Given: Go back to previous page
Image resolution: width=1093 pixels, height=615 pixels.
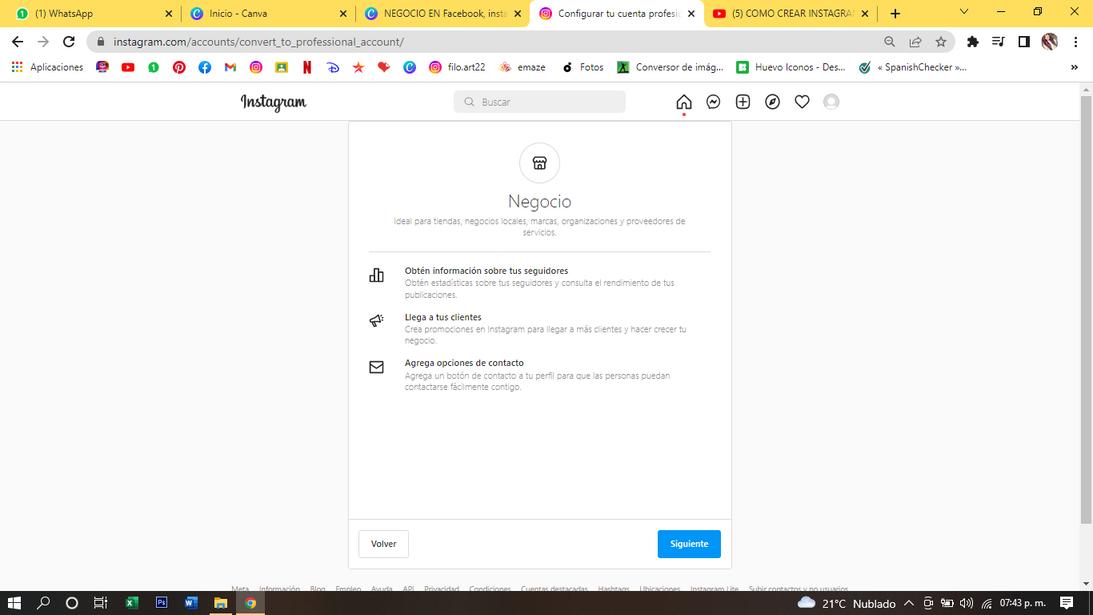Looking at the screenshot, I should 17,42.
